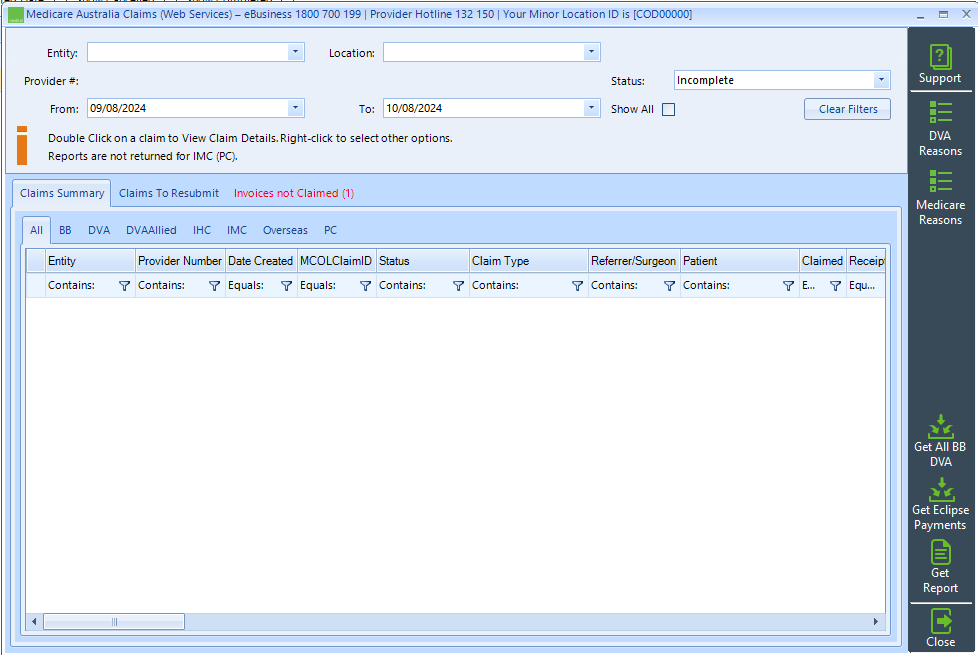Open the Support panel from sidebar

pos(940,63)
